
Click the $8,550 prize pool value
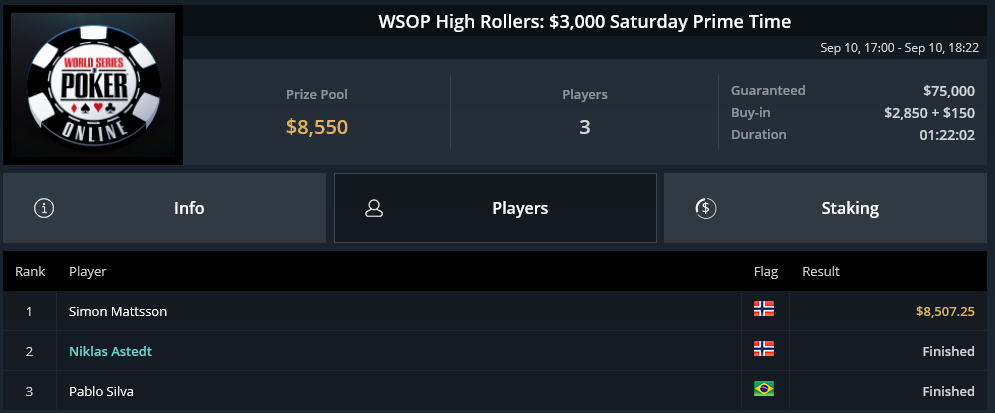[317, 127]
